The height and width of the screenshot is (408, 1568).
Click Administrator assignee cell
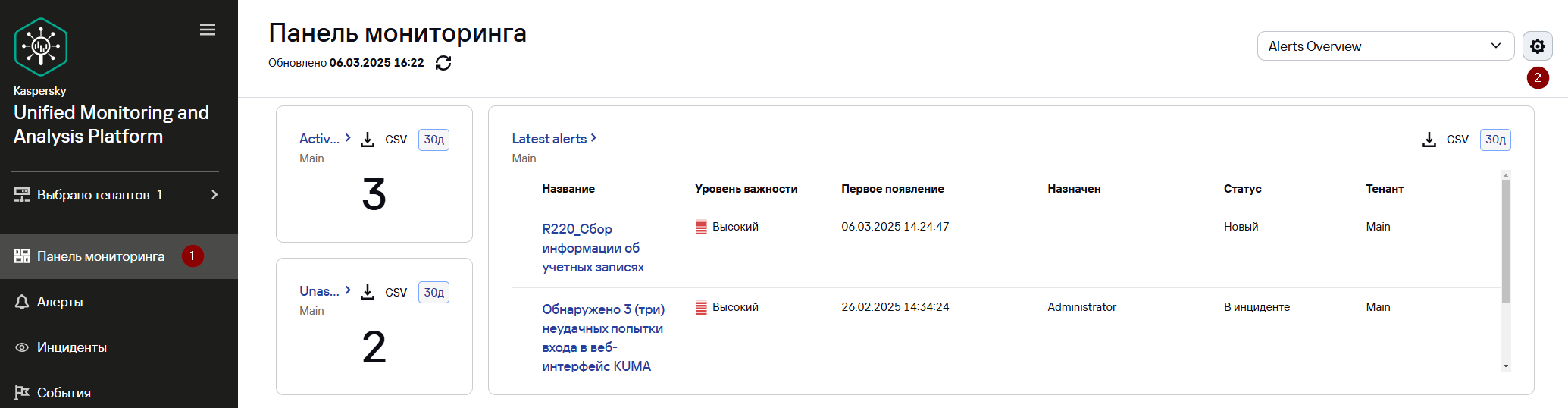[x=1081, y=307]
